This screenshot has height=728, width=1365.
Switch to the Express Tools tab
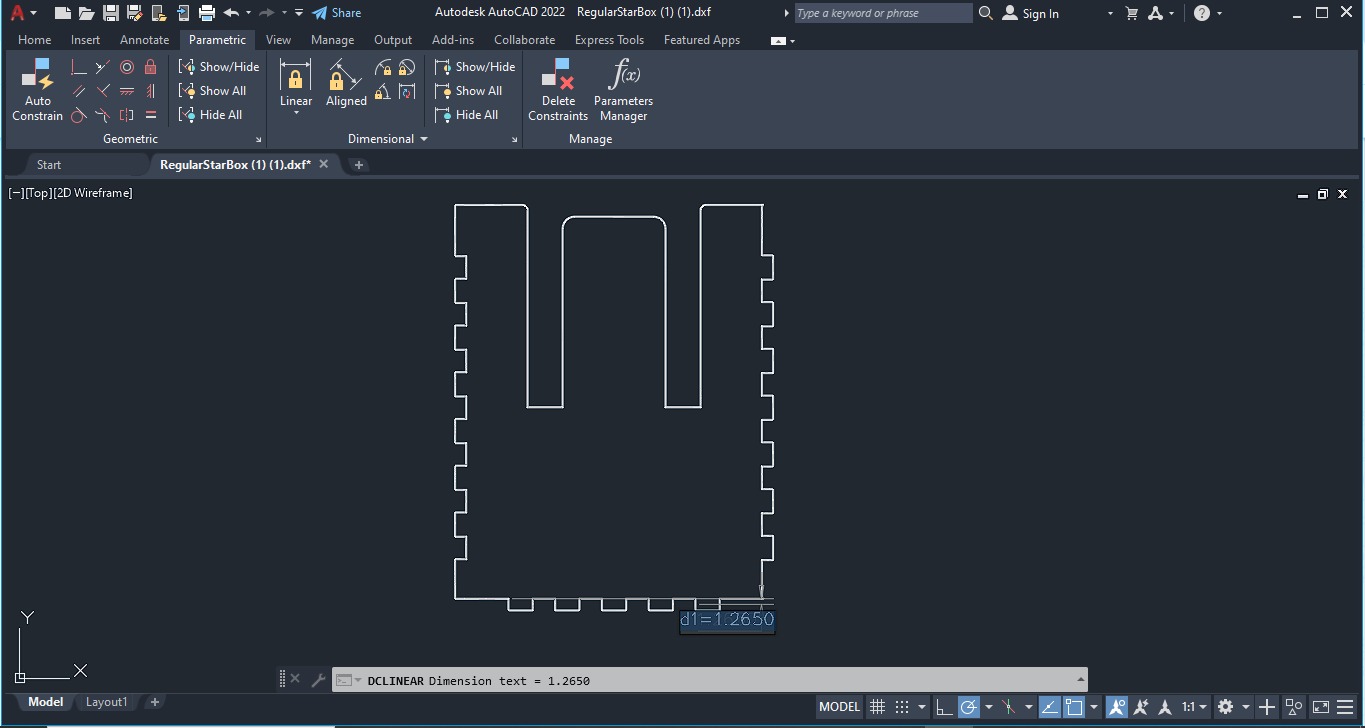pos(609,40)
